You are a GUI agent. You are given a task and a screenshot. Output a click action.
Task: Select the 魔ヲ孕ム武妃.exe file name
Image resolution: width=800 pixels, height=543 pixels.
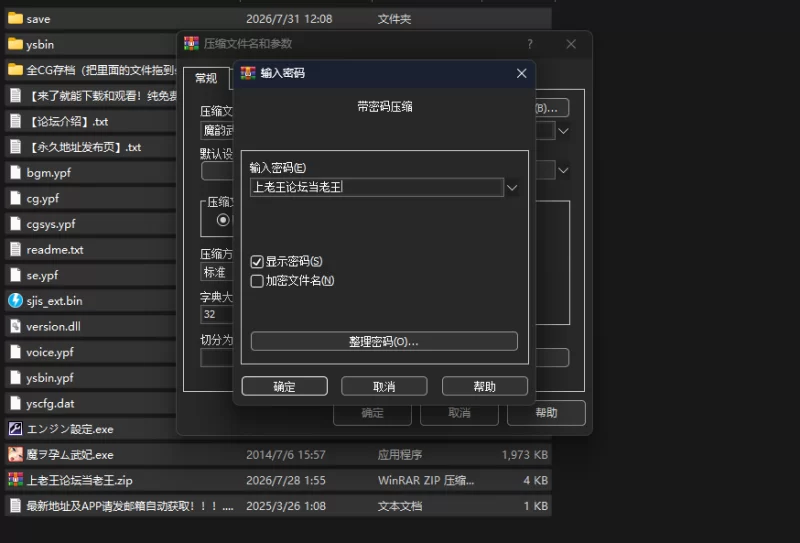click(x=70, y=455)
